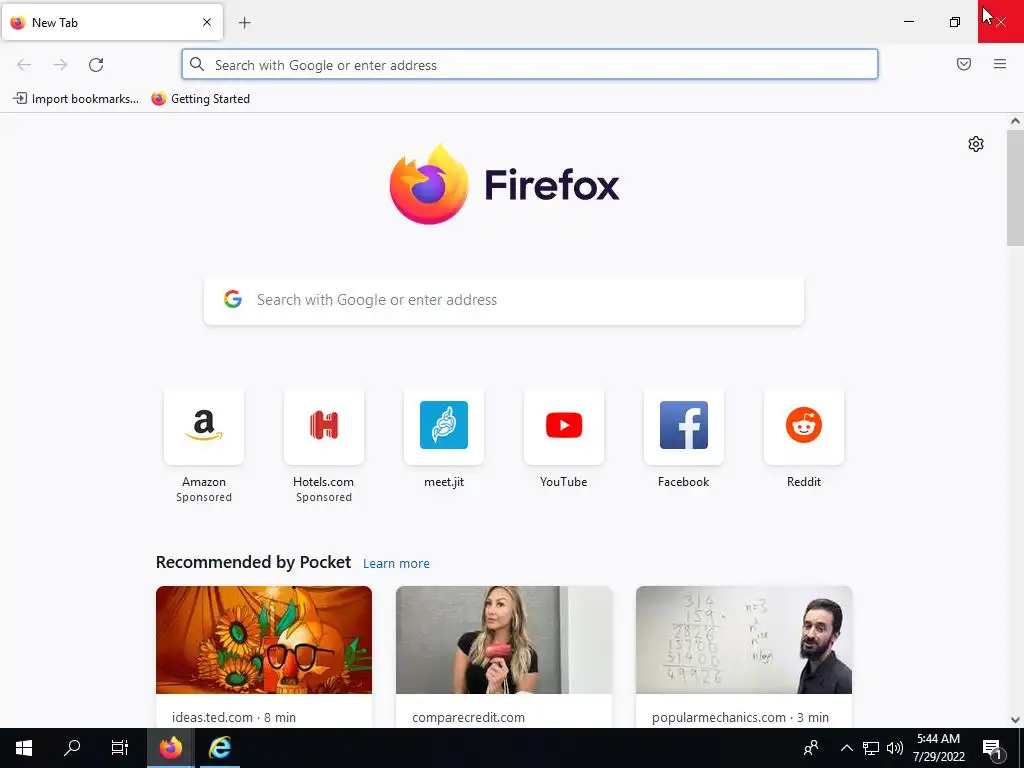Open the ideas.ted.com story thumbnail
Screen dimensions: 1024x768
264,640
